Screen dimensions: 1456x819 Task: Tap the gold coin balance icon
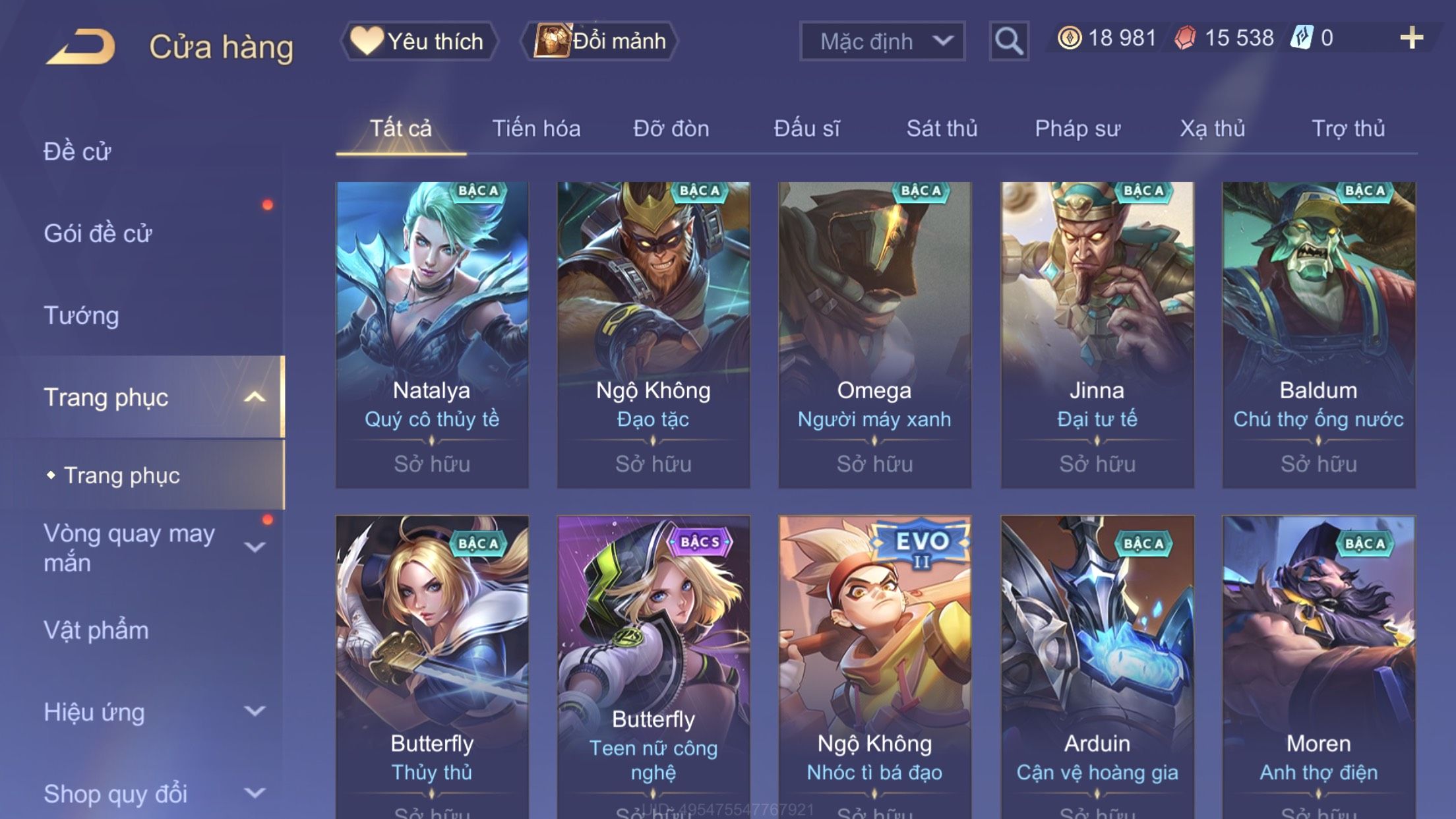(1069, 38)
